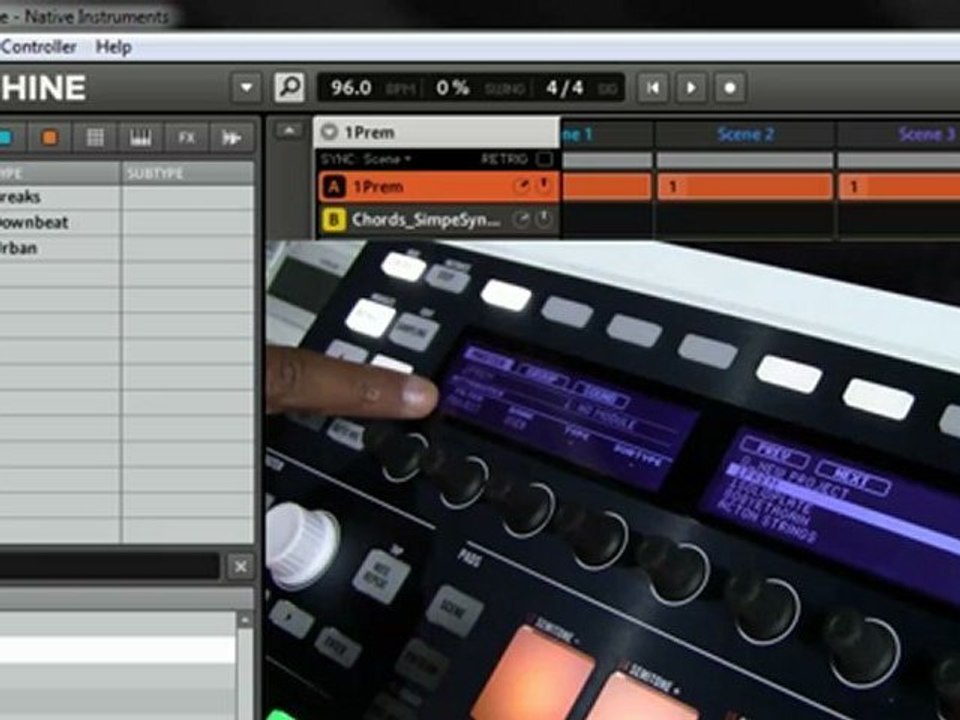This screenshot has width=960, height=720.
Task: Select the orange square browser filter icon
Action: [x=50, y=137]
